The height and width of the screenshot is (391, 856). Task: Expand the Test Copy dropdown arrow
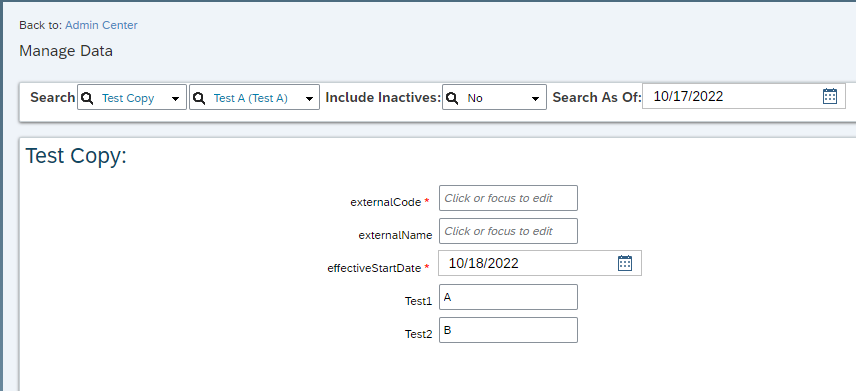pyautogui.click(x=175, y=99)
